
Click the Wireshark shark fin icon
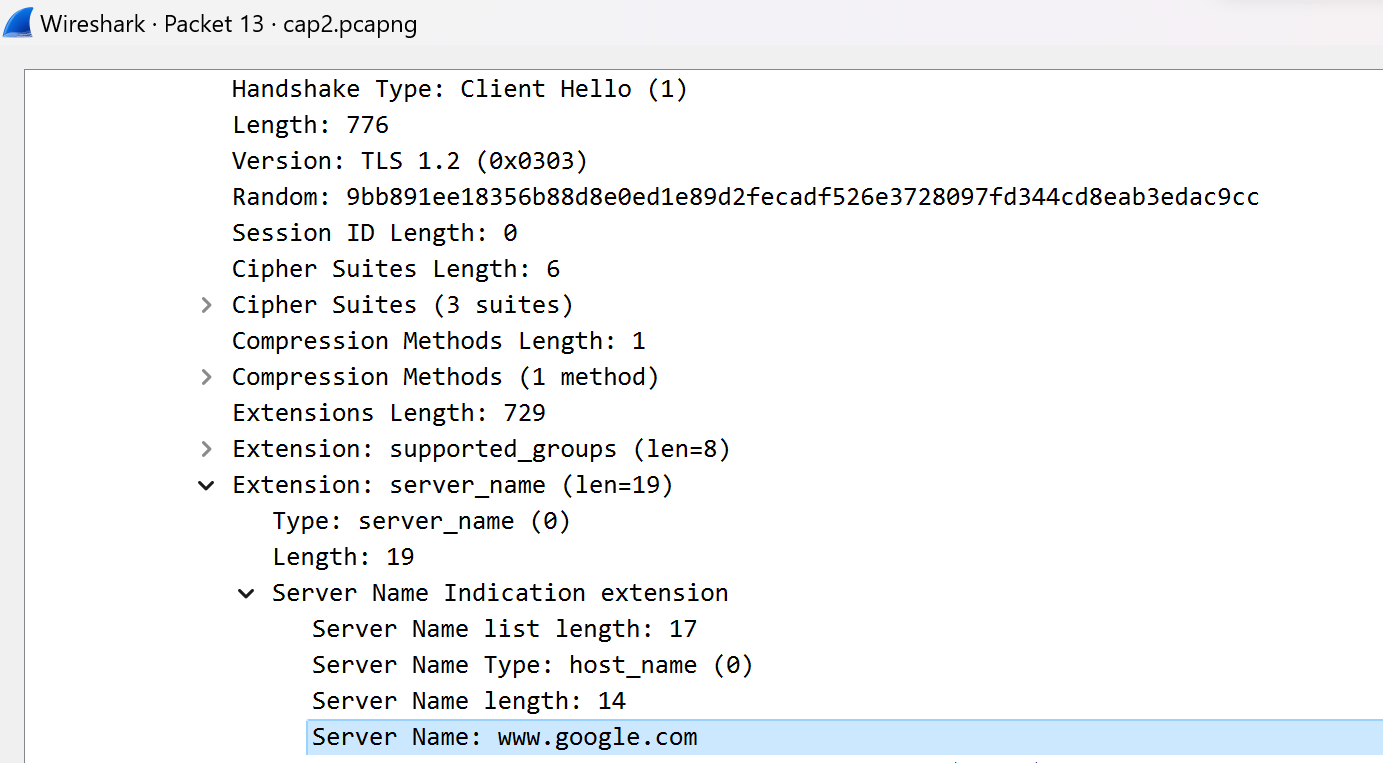19,23
